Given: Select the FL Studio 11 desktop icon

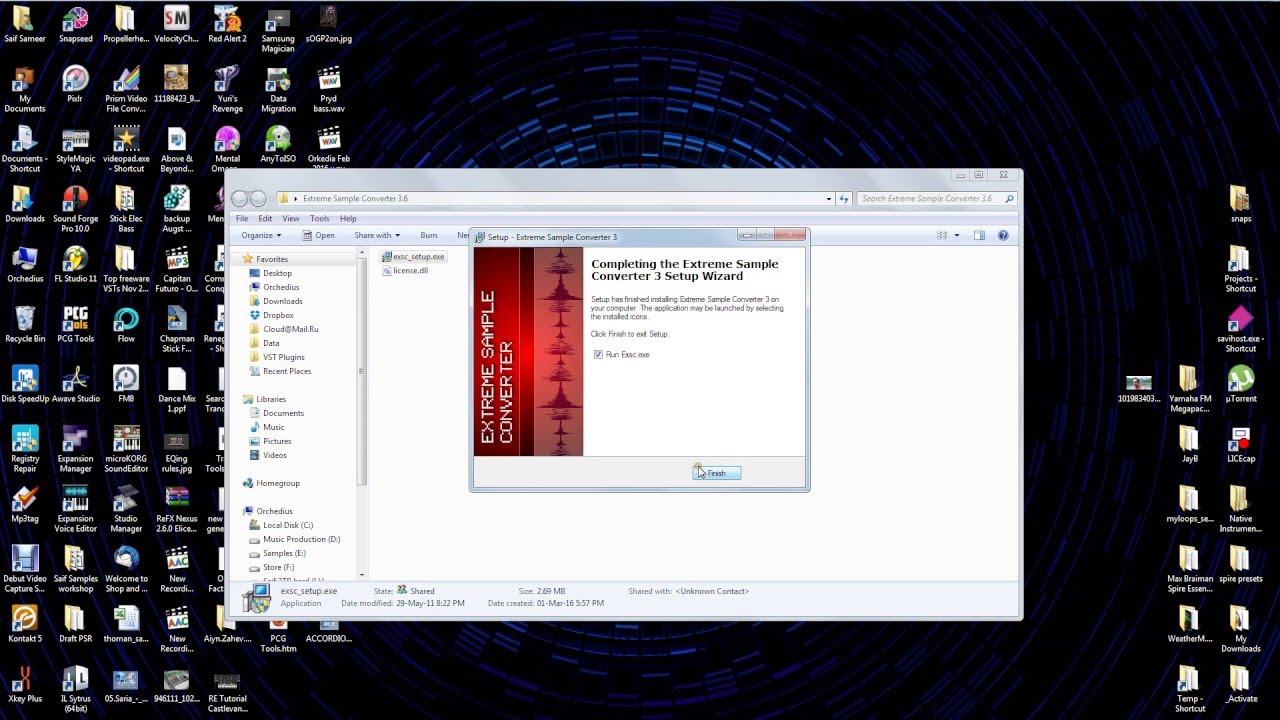Looking at the screenshot, I should pos(75,265).
